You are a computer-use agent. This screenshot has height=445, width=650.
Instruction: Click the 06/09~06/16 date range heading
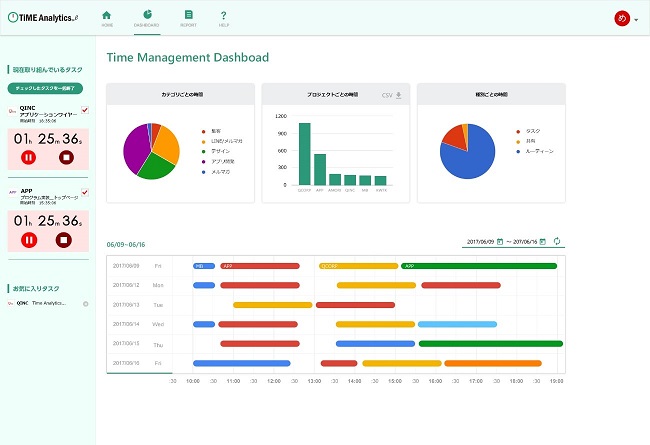click(x=126, y=245)
